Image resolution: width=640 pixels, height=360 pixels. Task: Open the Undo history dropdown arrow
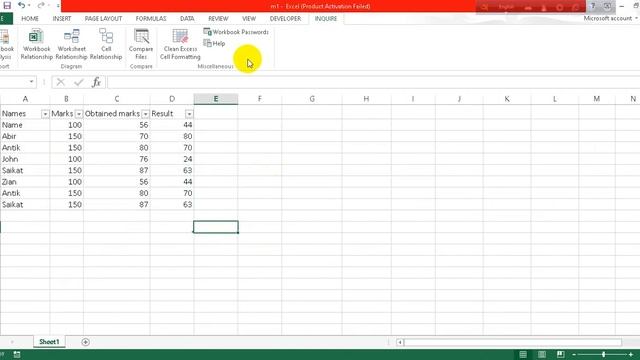click(x=29, y=6)
